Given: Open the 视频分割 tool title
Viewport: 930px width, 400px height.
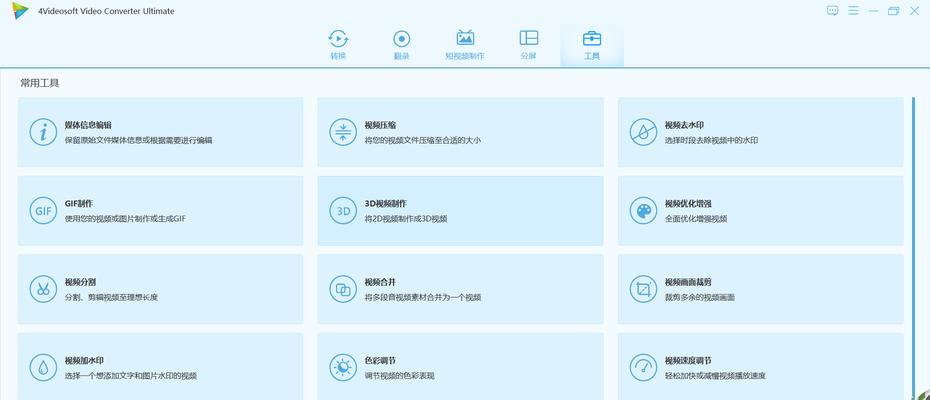Looking at the screenshot, I should (80, 282).
